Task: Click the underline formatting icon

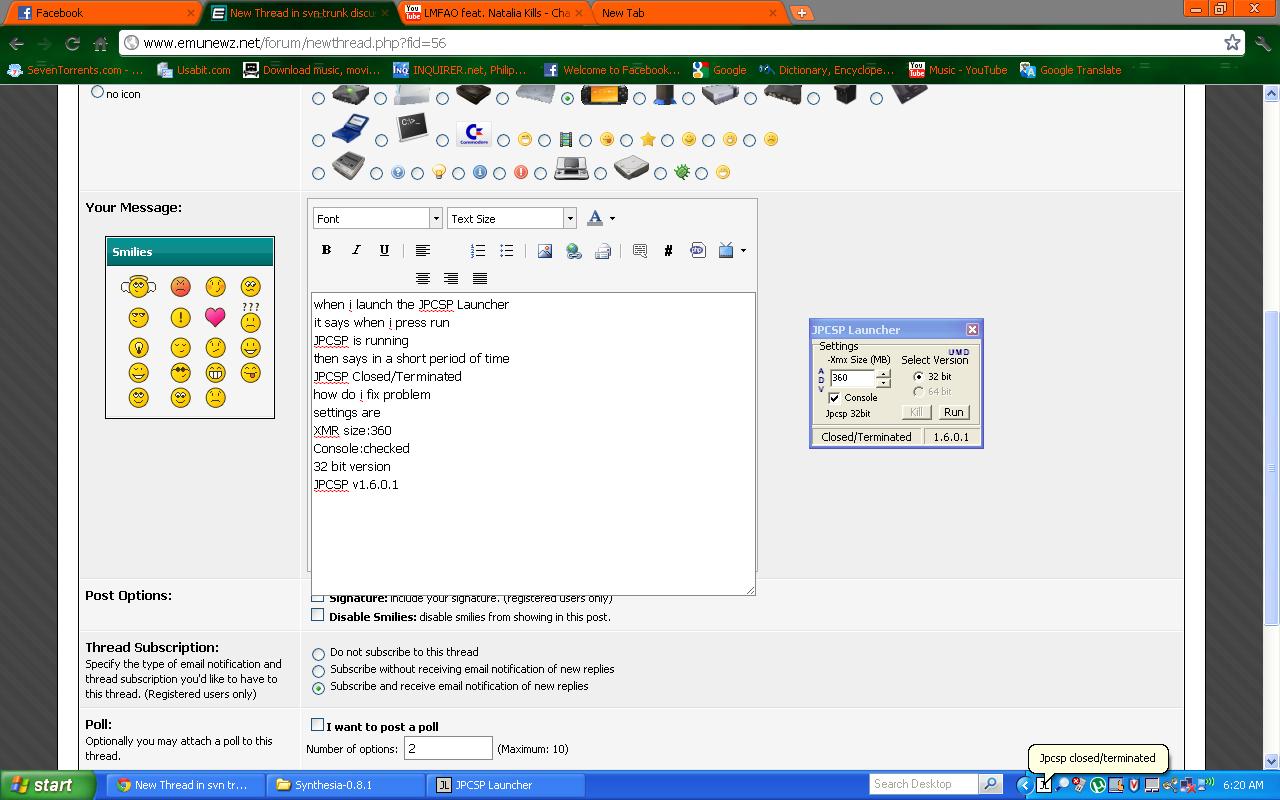Action: pyautogui.click(x=384, y=250)
